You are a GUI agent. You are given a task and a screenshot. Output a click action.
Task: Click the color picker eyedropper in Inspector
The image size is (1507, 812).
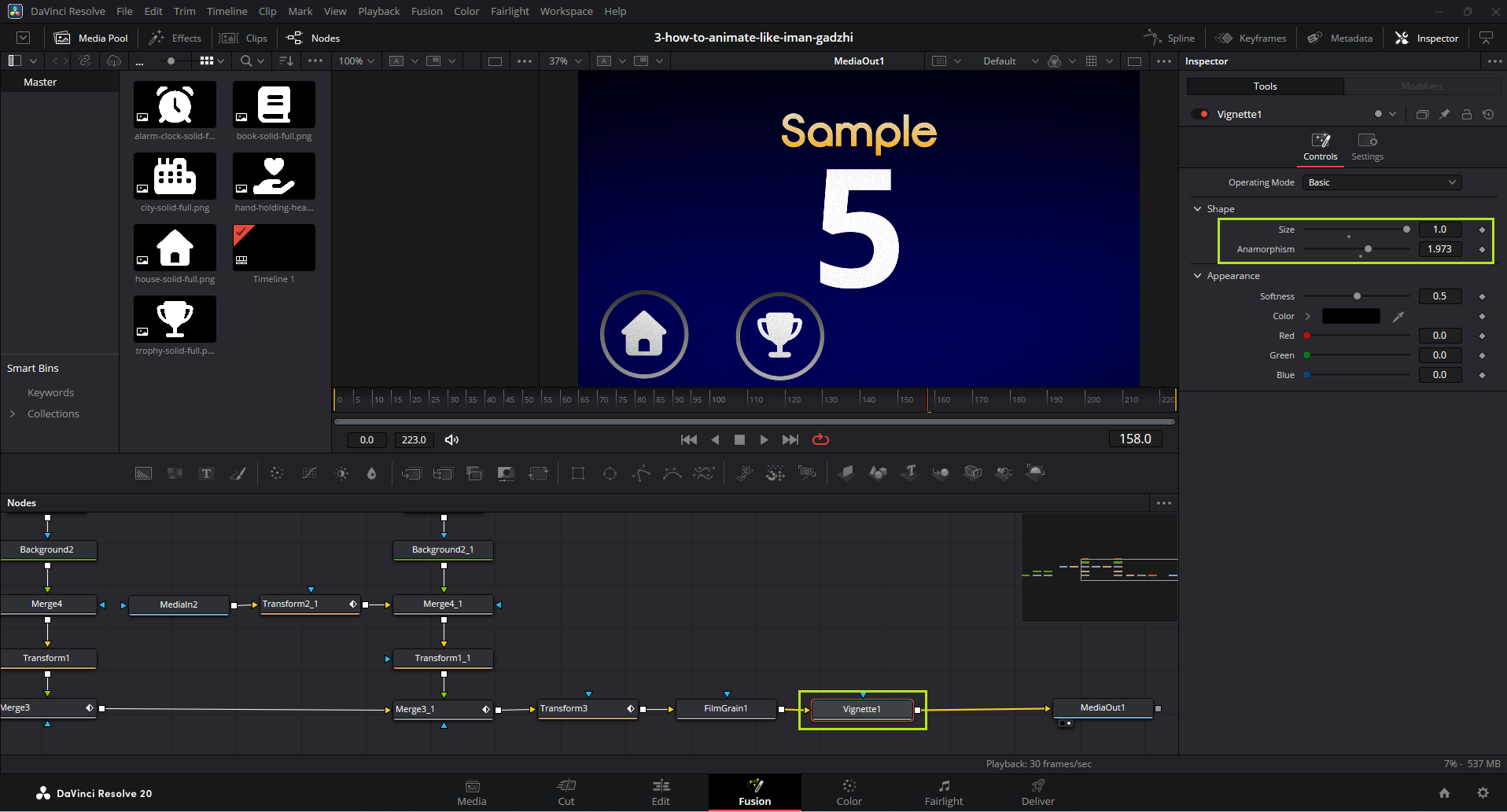[1398, 316]
